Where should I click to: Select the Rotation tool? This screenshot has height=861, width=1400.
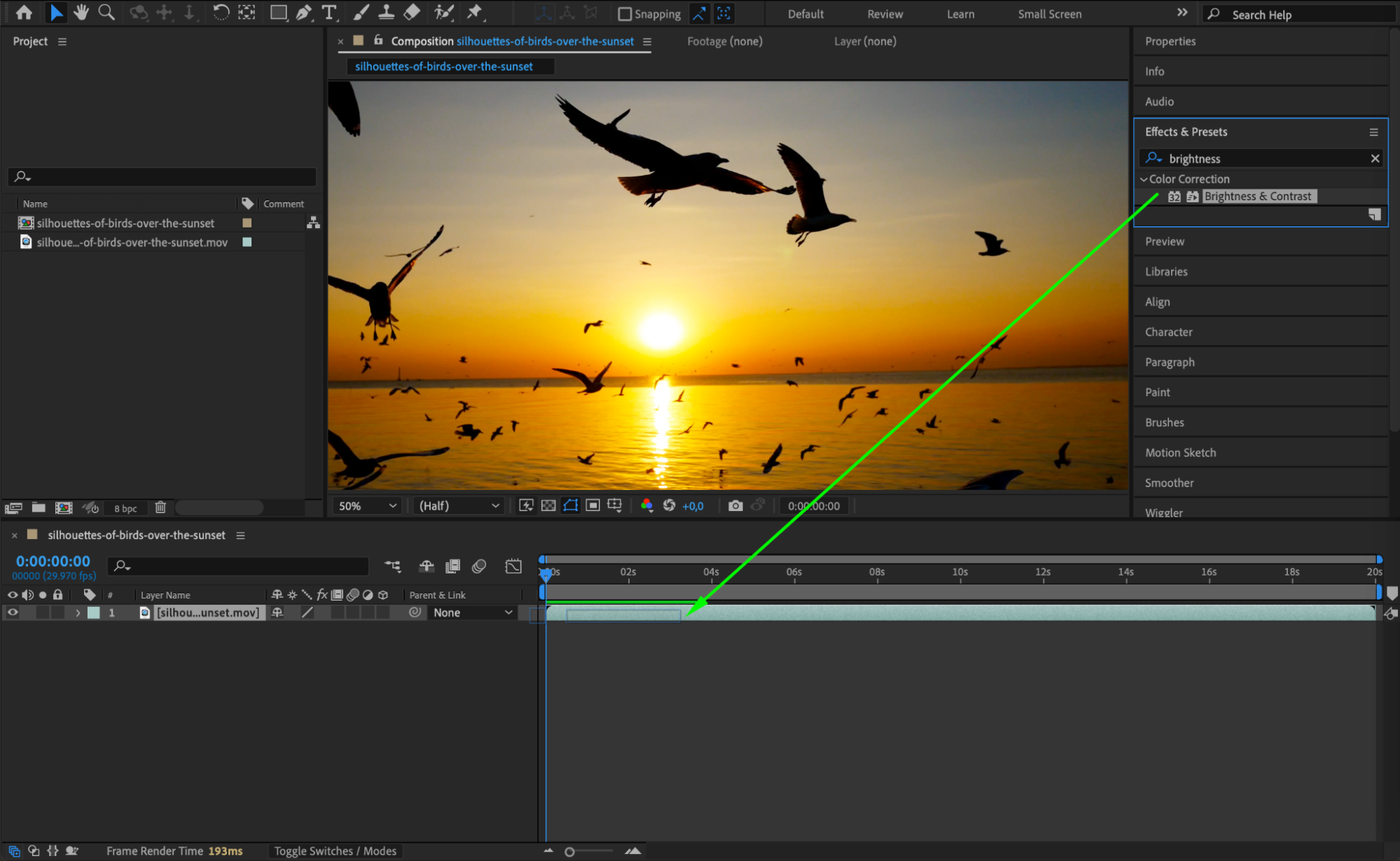(x=220, y=13)
